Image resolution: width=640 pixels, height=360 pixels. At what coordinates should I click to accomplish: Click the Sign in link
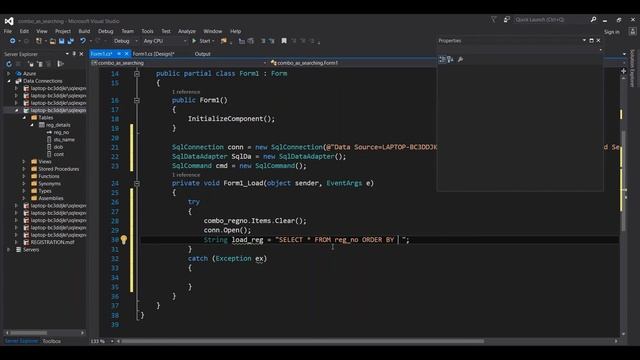pyautogui.click(x=611, y=32)
